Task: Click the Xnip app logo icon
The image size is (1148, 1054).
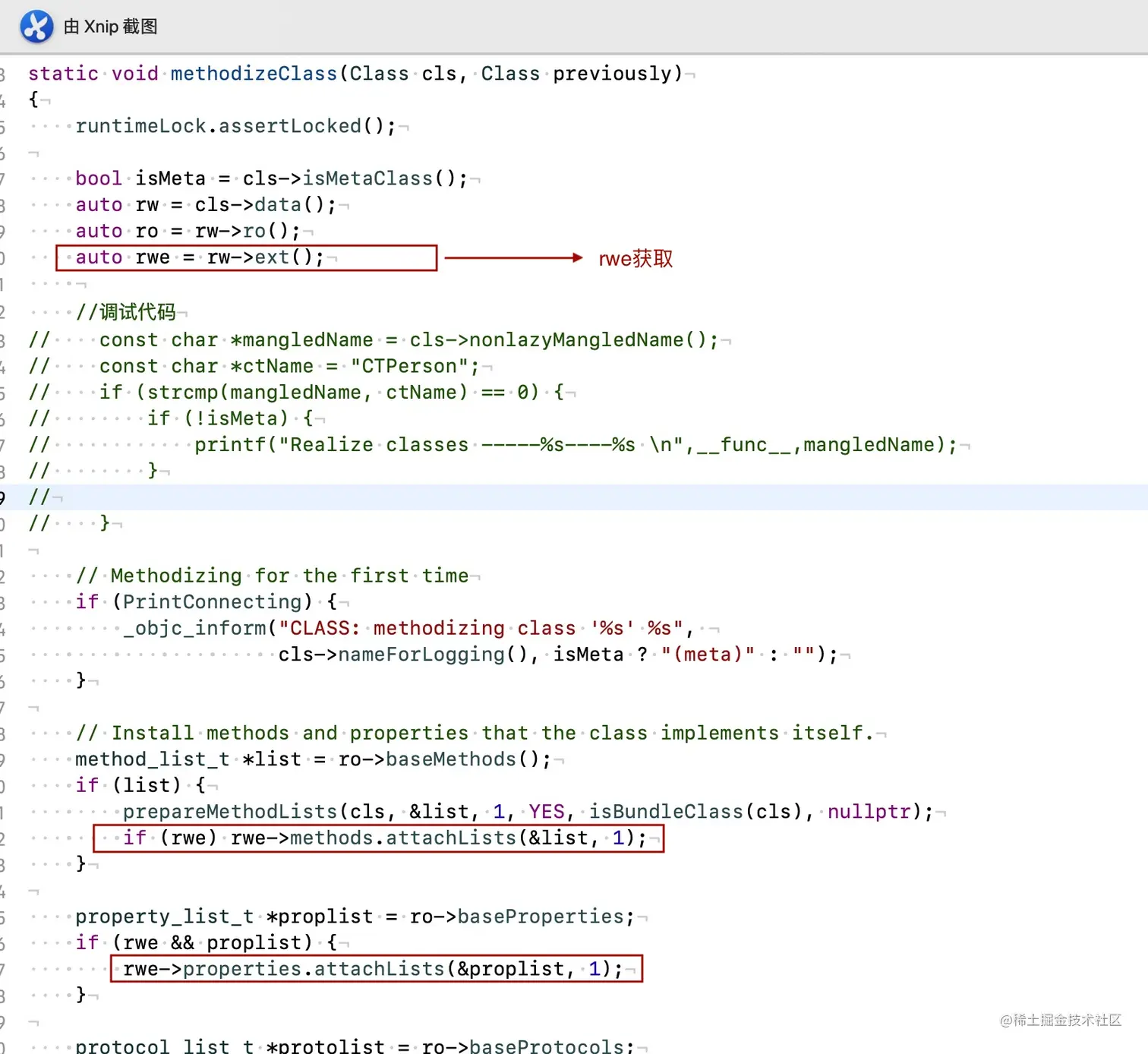Action: [36, 27]
